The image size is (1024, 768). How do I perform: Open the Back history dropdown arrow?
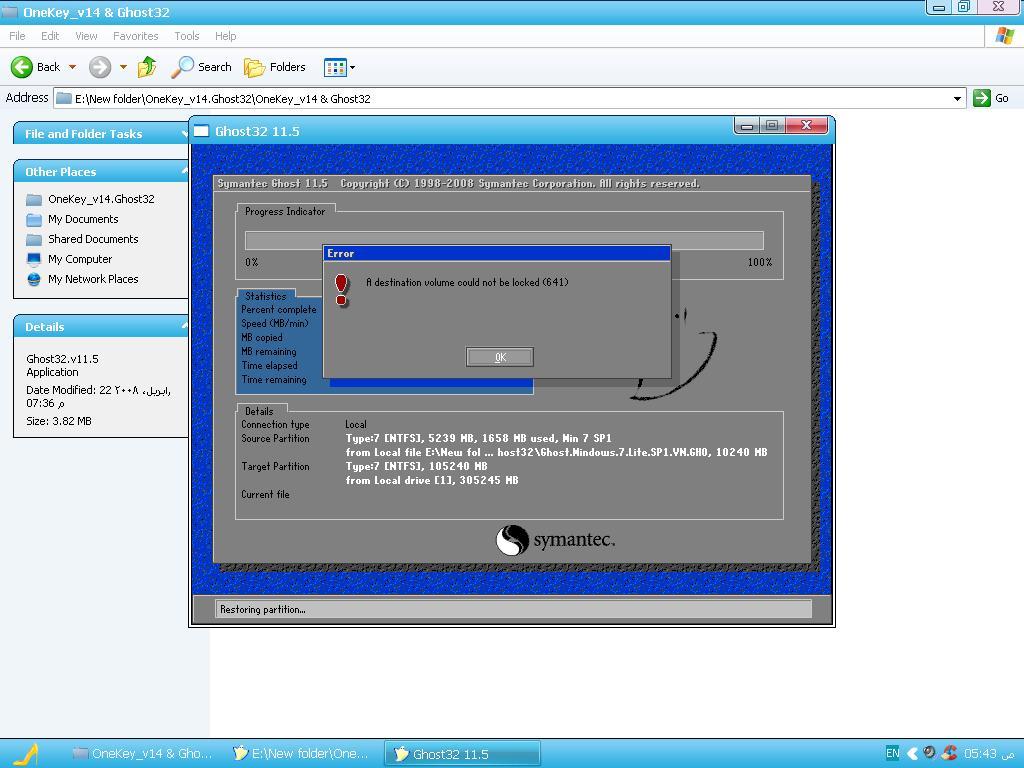(x=72, y=67)
